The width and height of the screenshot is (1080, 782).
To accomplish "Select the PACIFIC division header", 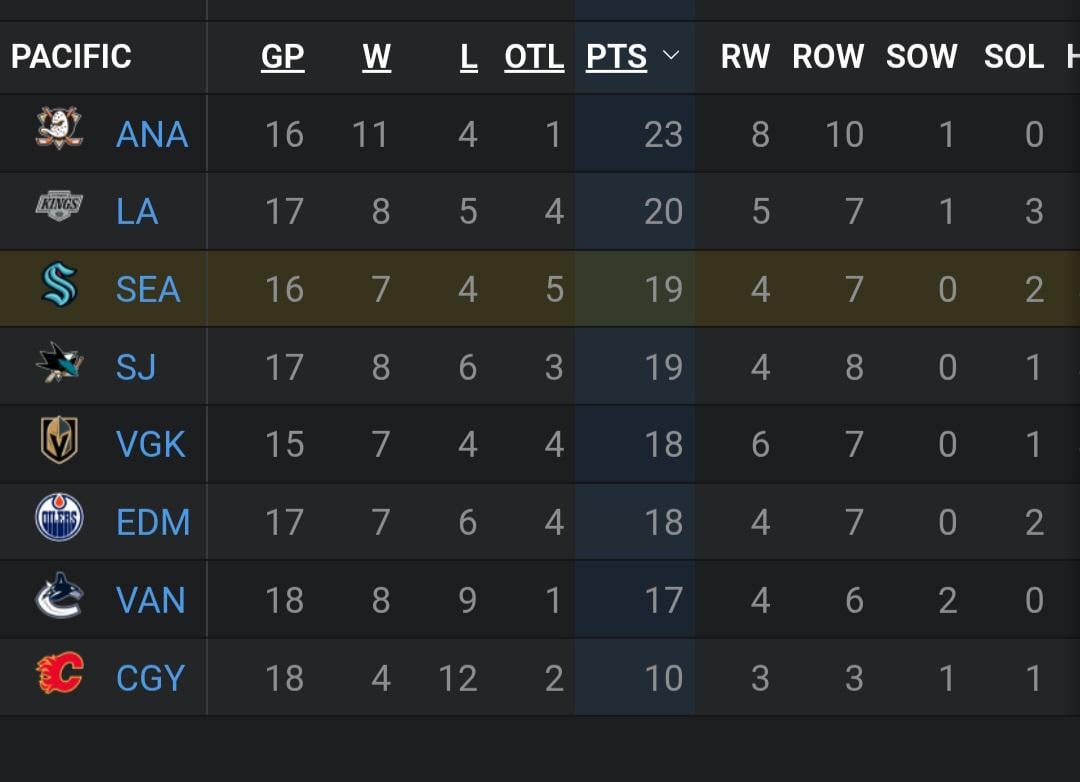I will (x=70, y=57).
